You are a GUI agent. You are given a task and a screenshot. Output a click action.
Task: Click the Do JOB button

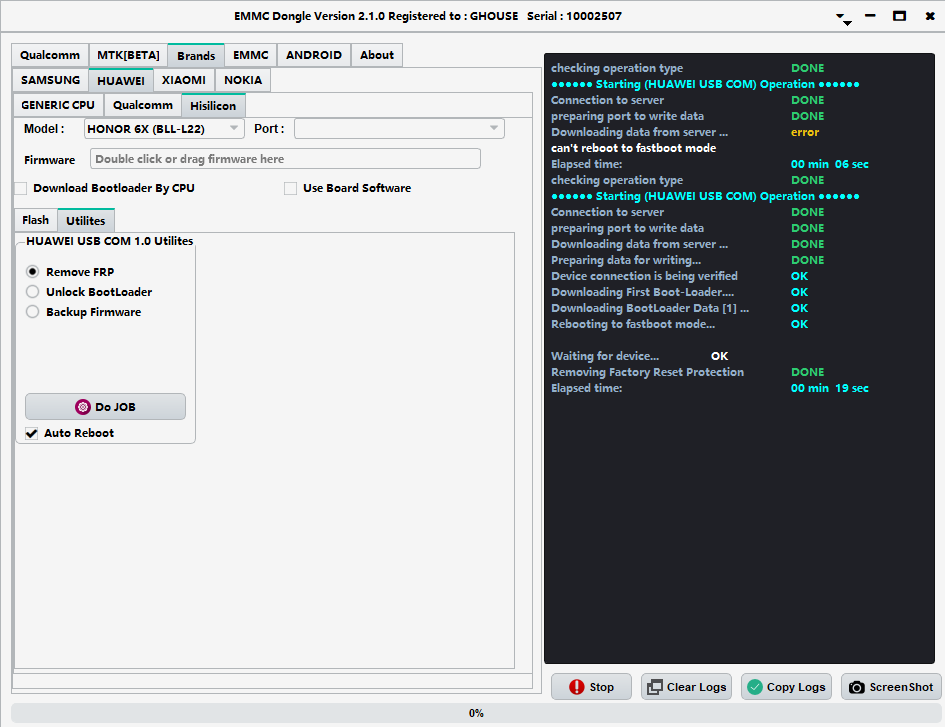tap(105, 407)
